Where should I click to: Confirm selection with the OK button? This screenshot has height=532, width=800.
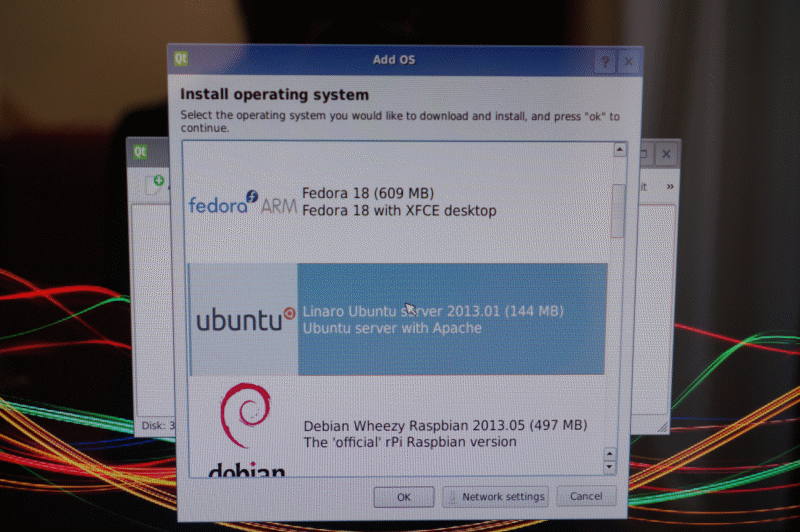[404, 497]
